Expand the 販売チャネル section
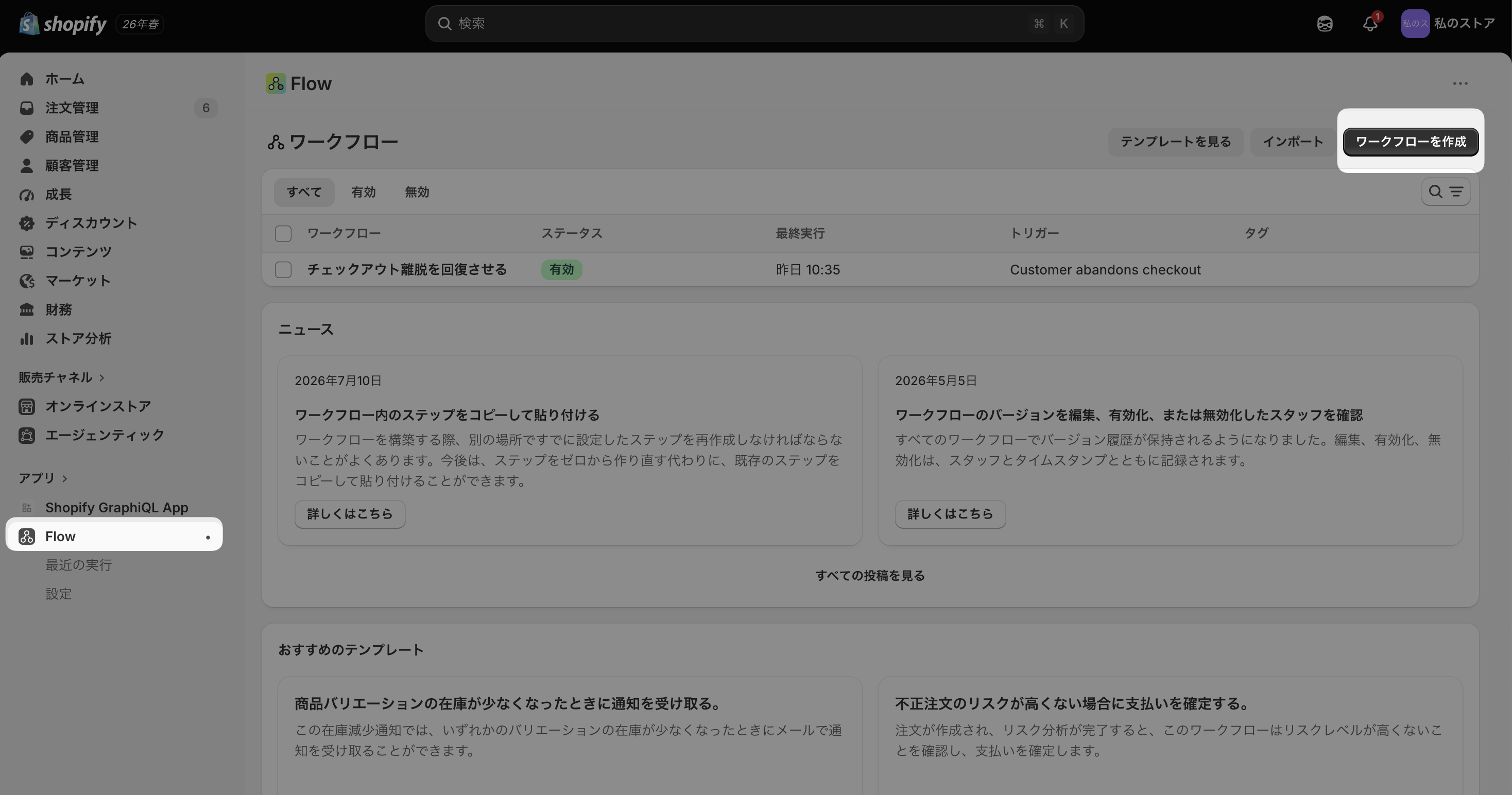Image resolution: width=1512 pixels, height=795 pixels. pos(61,377)
